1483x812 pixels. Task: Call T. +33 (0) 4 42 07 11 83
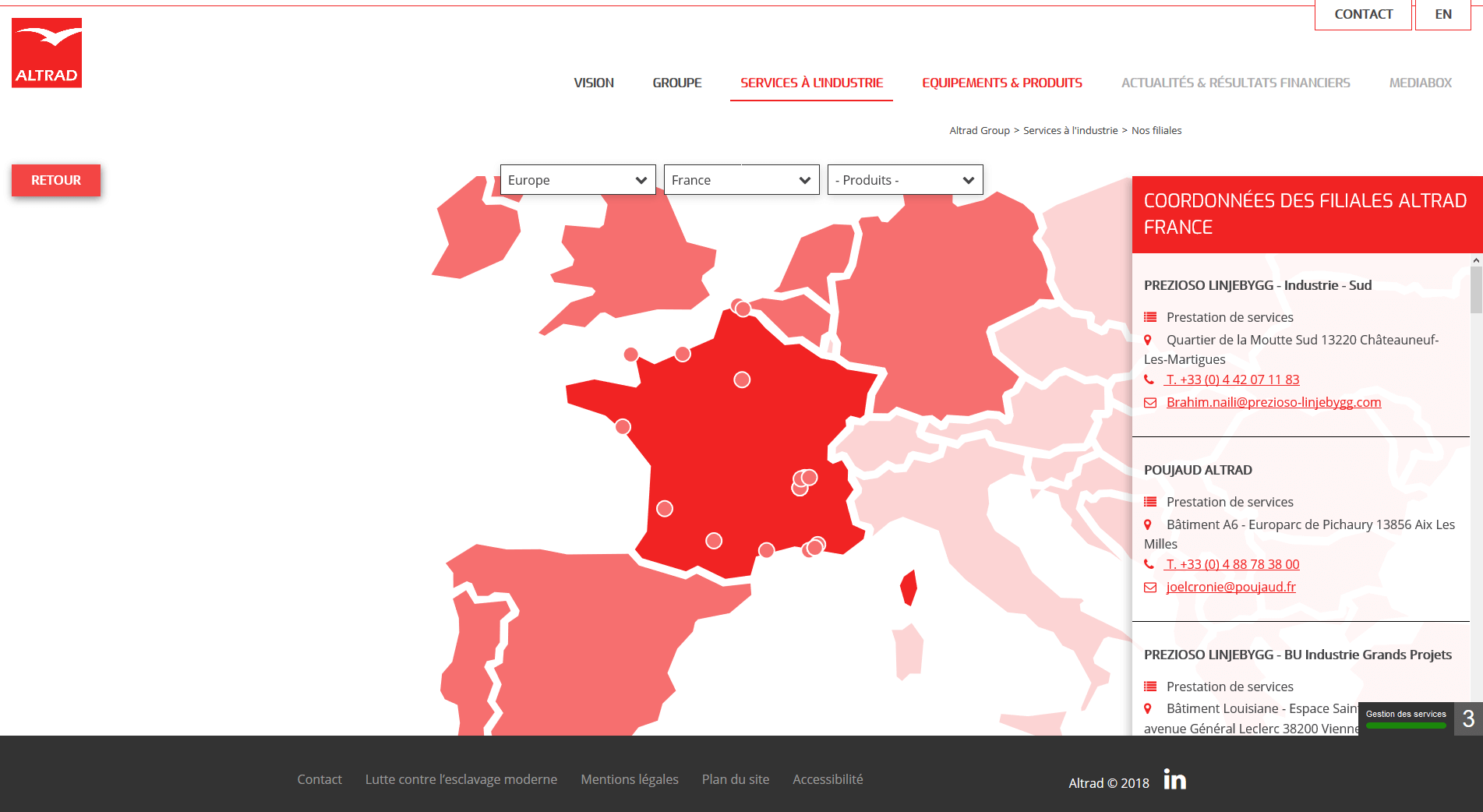pyautogui.click(x=1232, y=380)
